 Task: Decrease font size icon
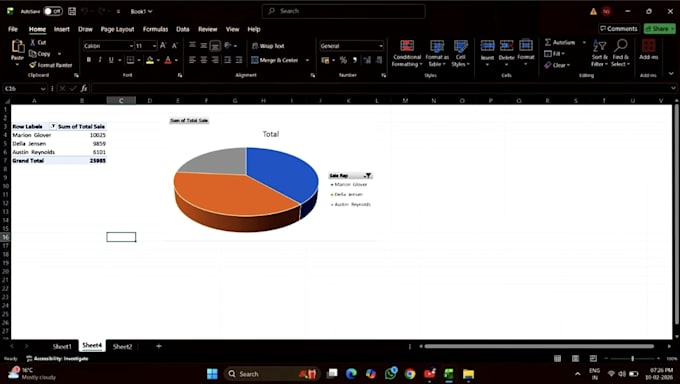pyautogui.click(x=175, y=46)
